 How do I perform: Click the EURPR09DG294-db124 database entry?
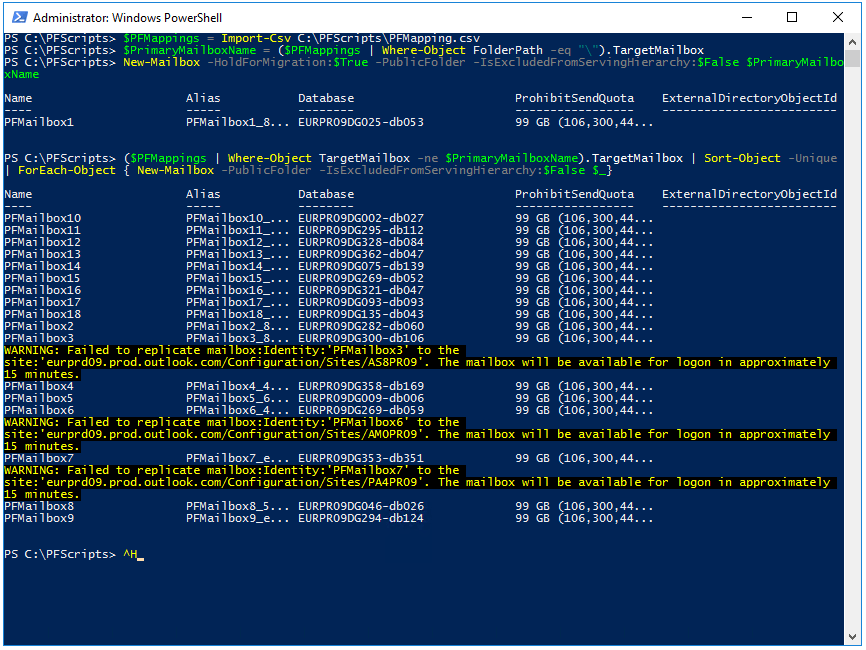coord(361,518)
